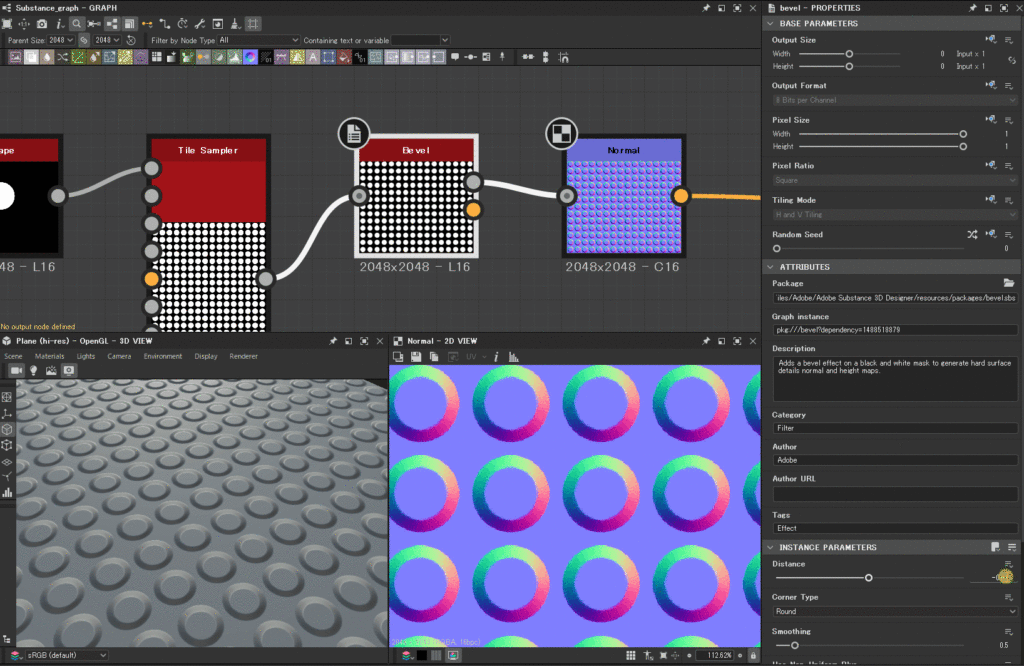
Task: Open the Corner Type Round dropdown
Action: (895, 612)
